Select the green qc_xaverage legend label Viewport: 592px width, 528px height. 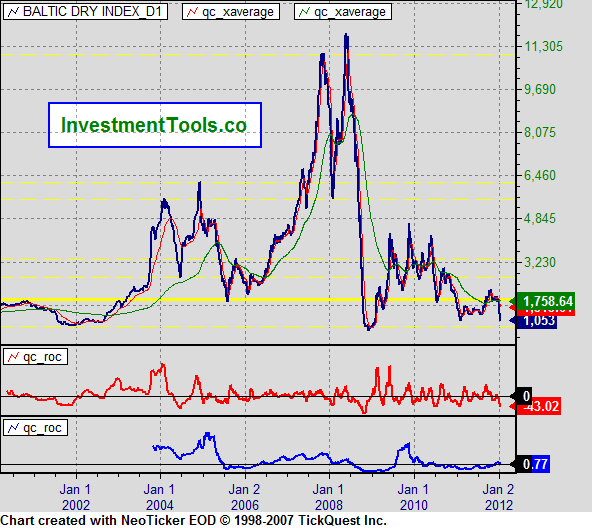350,12
